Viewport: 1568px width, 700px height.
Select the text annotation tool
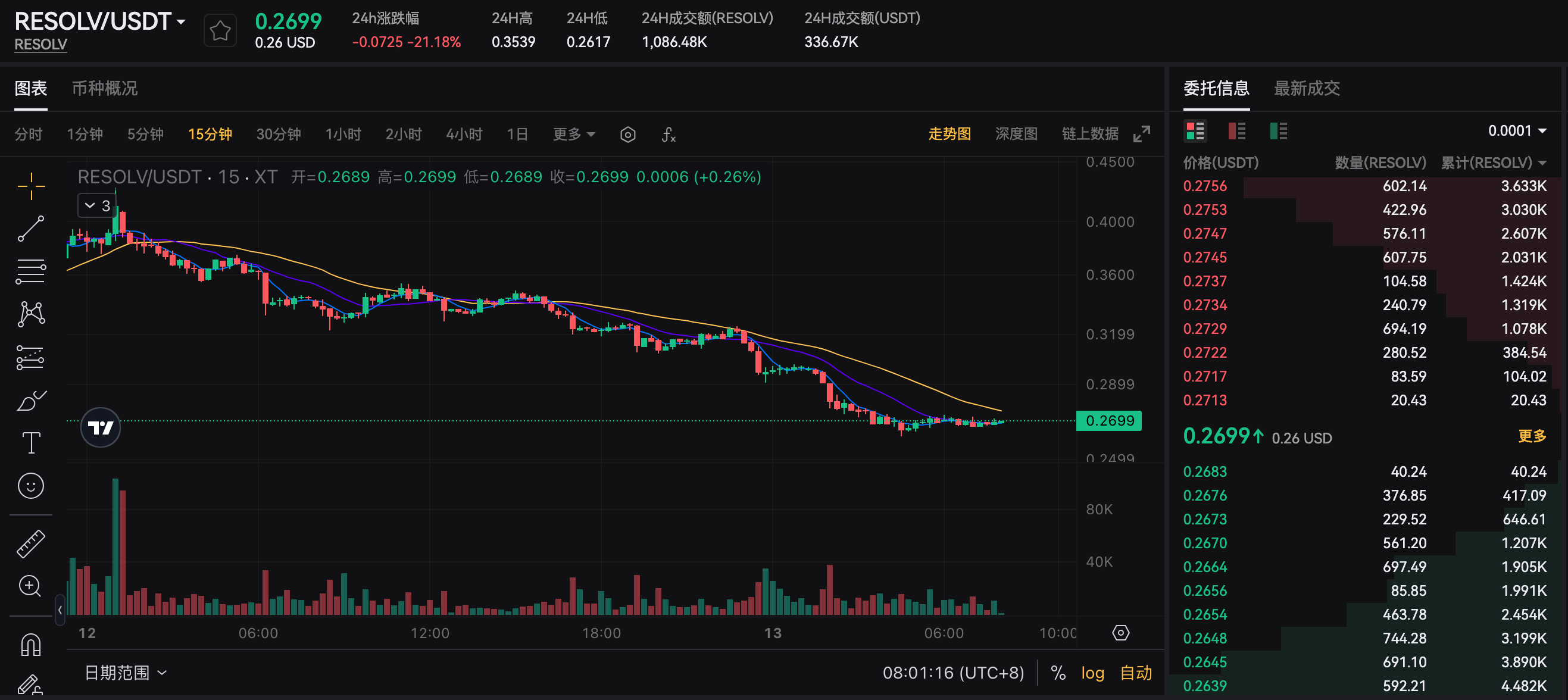click(x=30, y=443)
